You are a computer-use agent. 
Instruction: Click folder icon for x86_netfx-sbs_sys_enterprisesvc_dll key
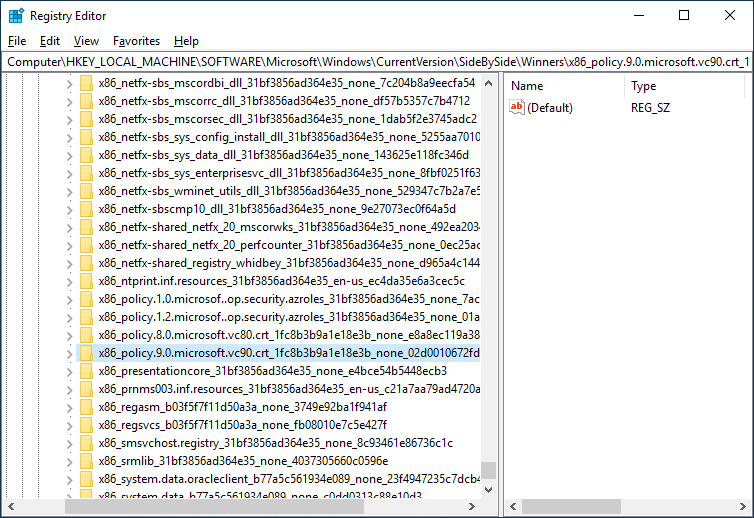tap(86, 173)
